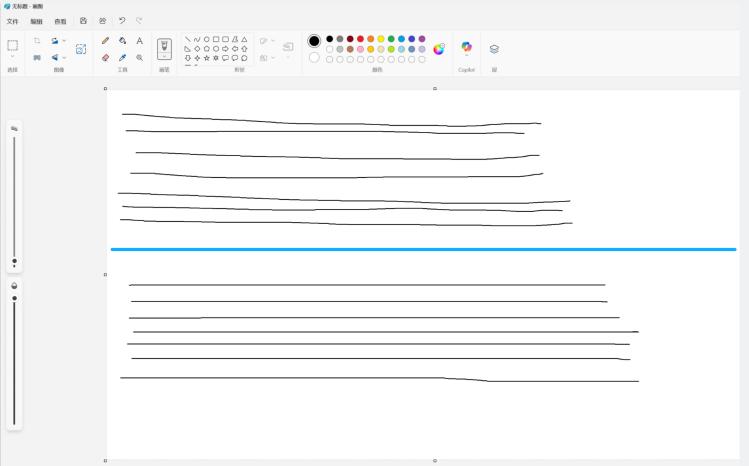The image size is (749, 466).
Task: Open the 查看 menu
Action: click(60, 20)
